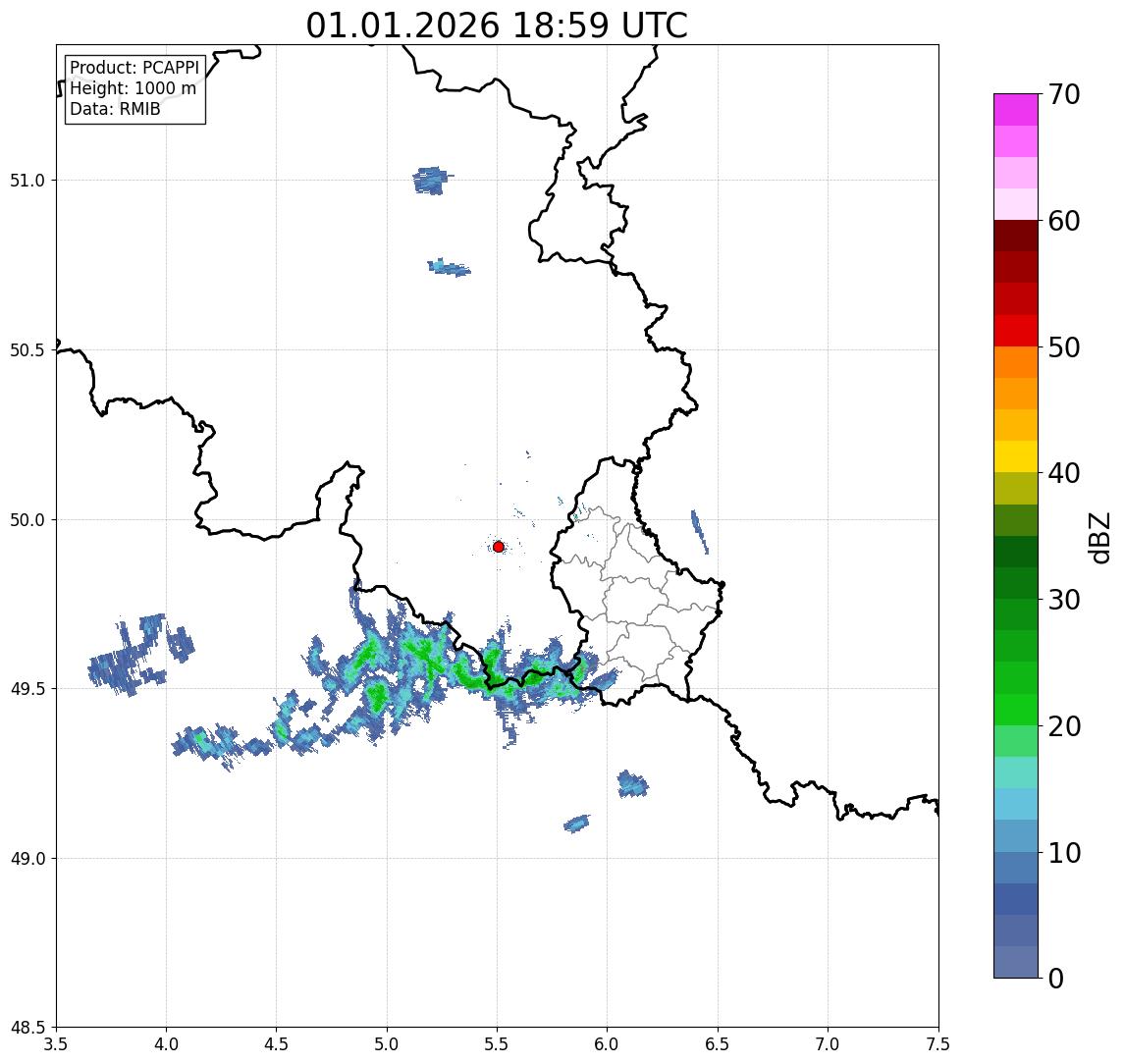This screenshot has width=1124, height=1064.
Task: Click the magenta top colorbar segment
Action: point(1016,110)
